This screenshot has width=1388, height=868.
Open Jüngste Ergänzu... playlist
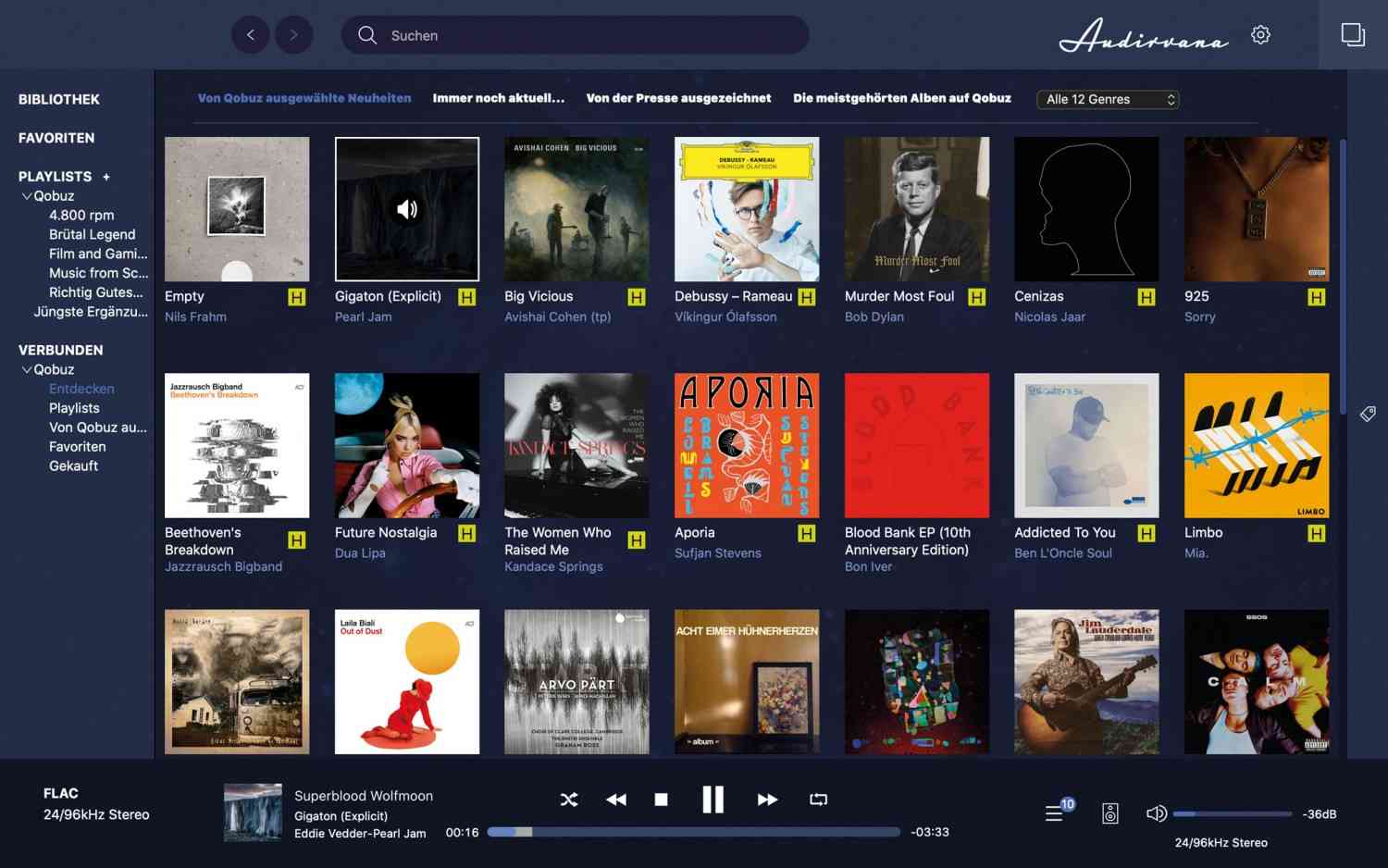91,311
